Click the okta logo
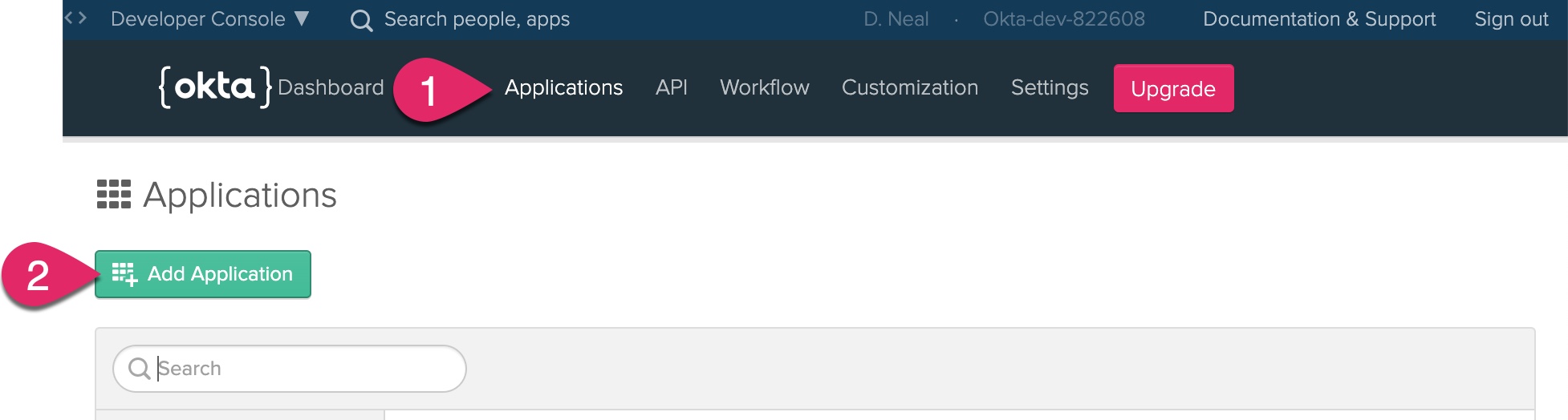The width and height of the screenshot is (1568, 420). tap(215, 87)
